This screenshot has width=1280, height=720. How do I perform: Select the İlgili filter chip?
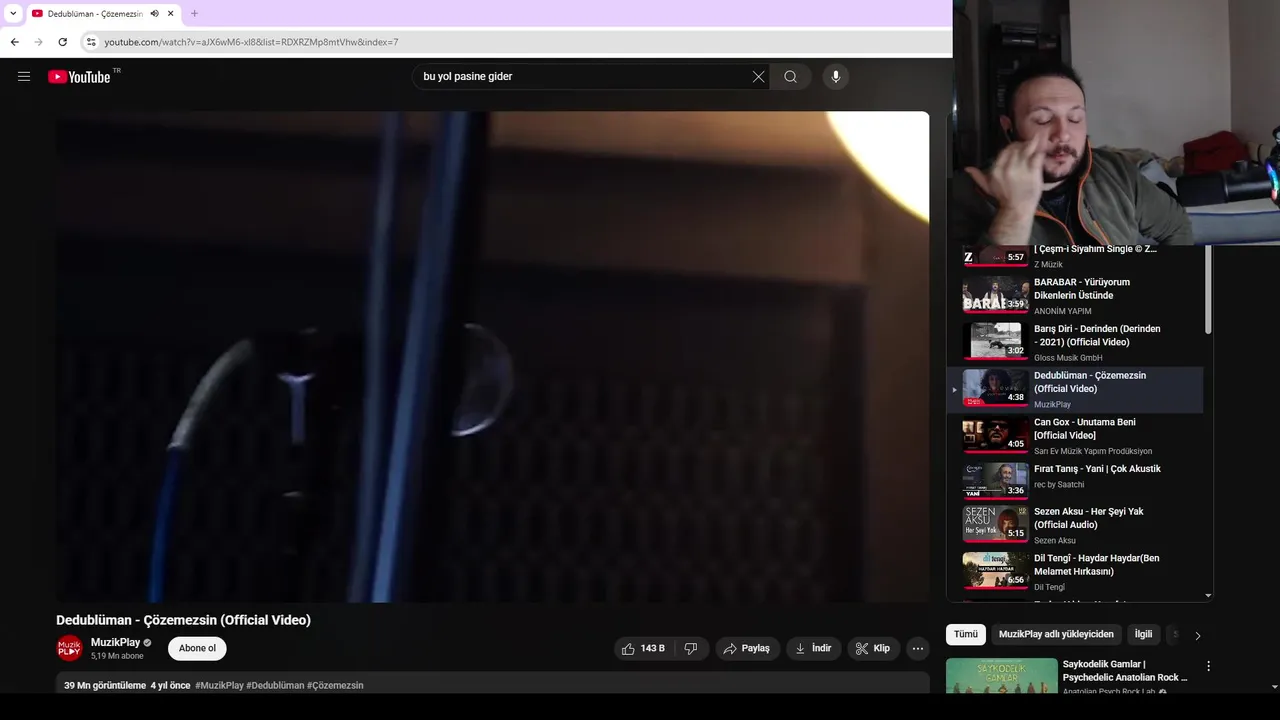tap(1143, 634)
